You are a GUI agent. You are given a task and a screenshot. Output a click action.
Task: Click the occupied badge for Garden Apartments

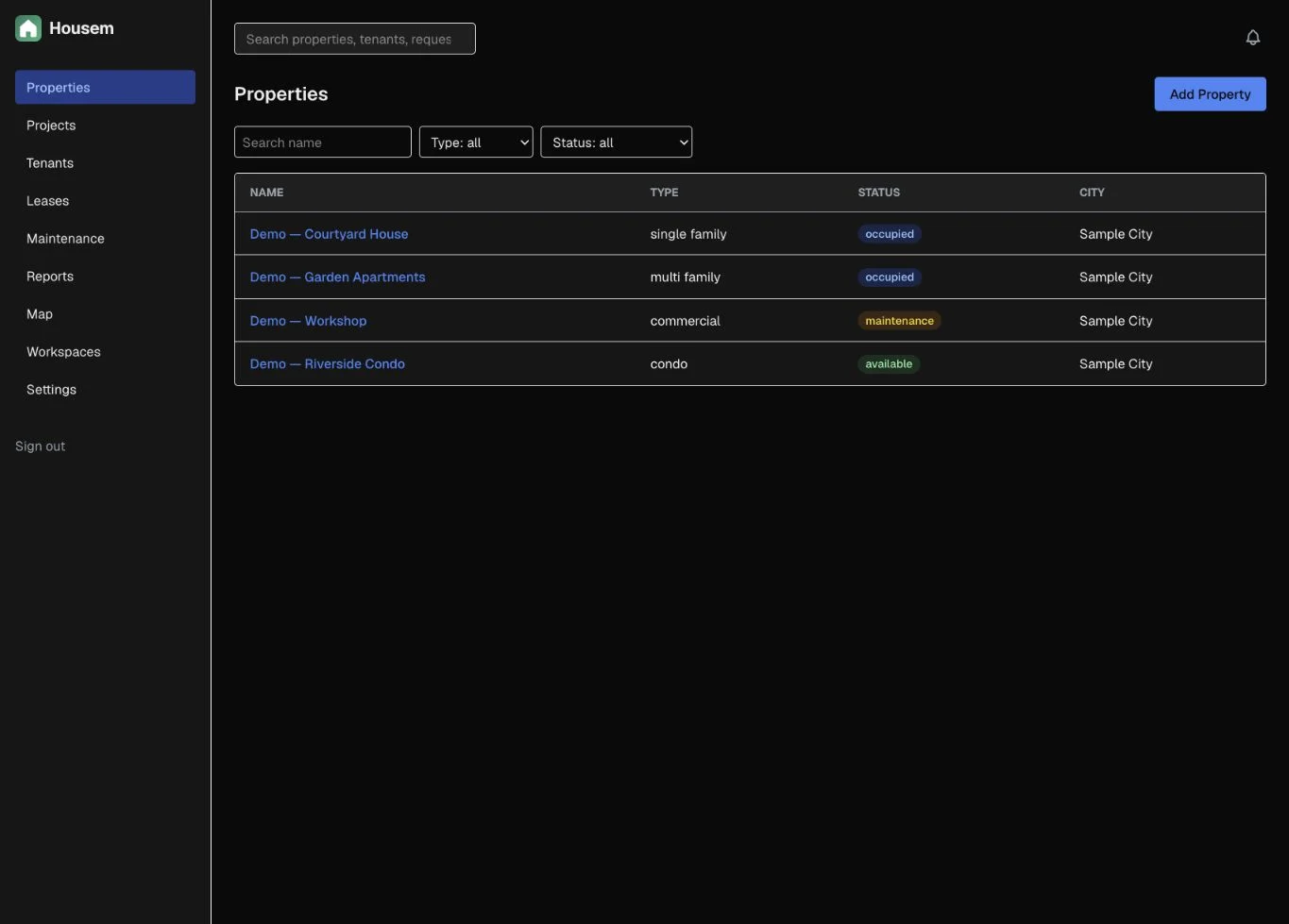pos(890,277)
